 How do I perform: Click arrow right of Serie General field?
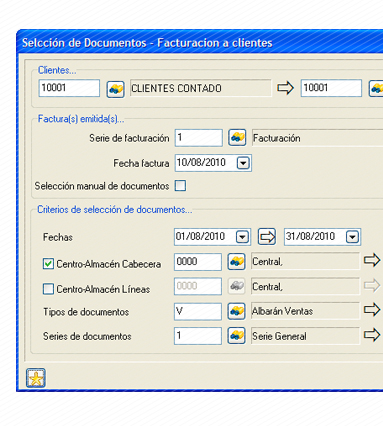point(372,335)
